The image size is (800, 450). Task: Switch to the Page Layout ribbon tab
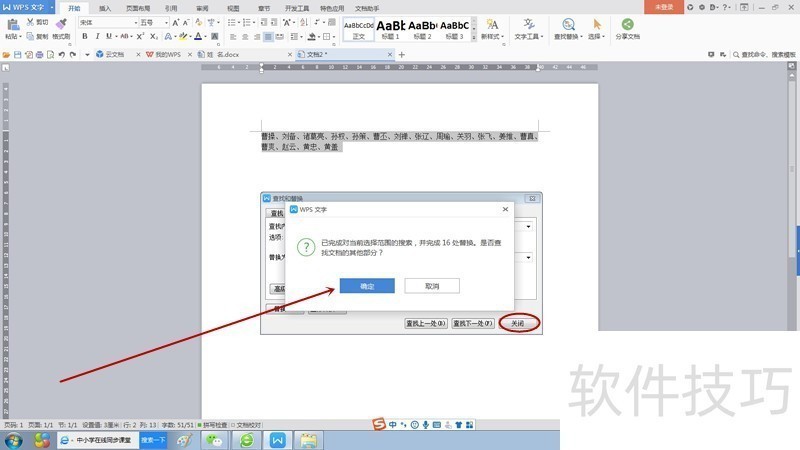[x=138, y=8]
